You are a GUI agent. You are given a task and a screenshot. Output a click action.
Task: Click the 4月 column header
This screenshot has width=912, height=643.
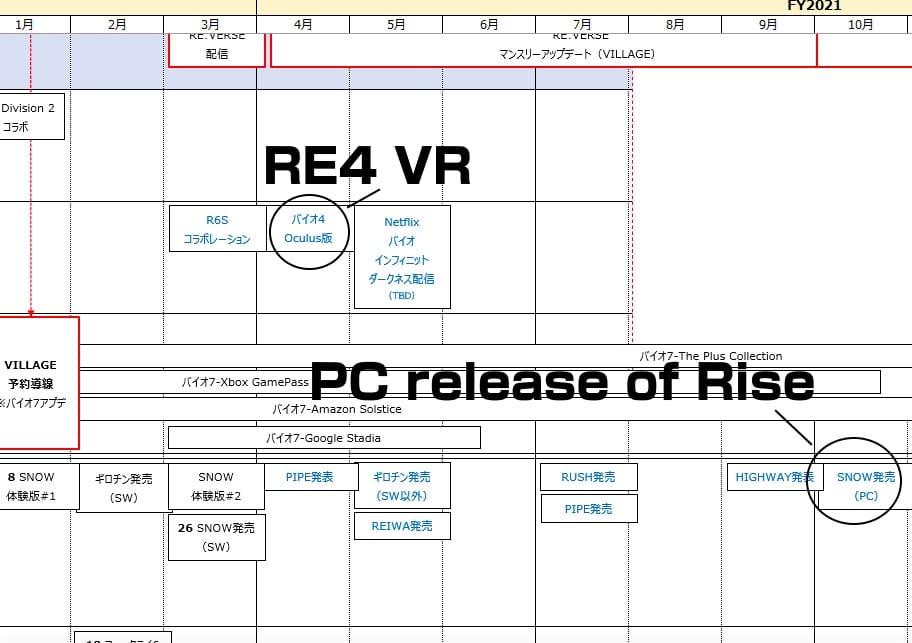click(x=303, y=24)
